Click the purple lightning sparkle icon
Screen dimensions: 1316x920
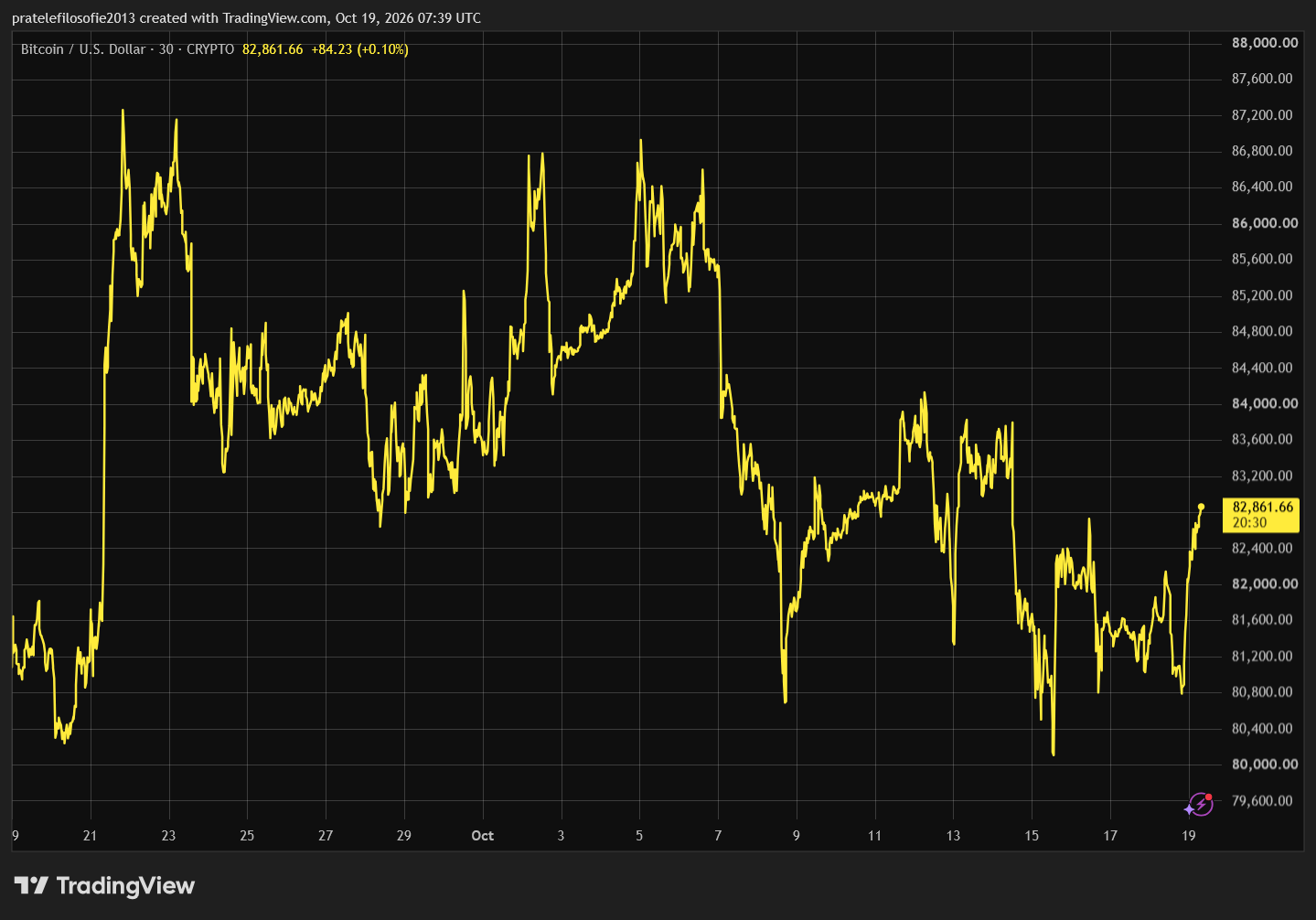(1198, 805)
